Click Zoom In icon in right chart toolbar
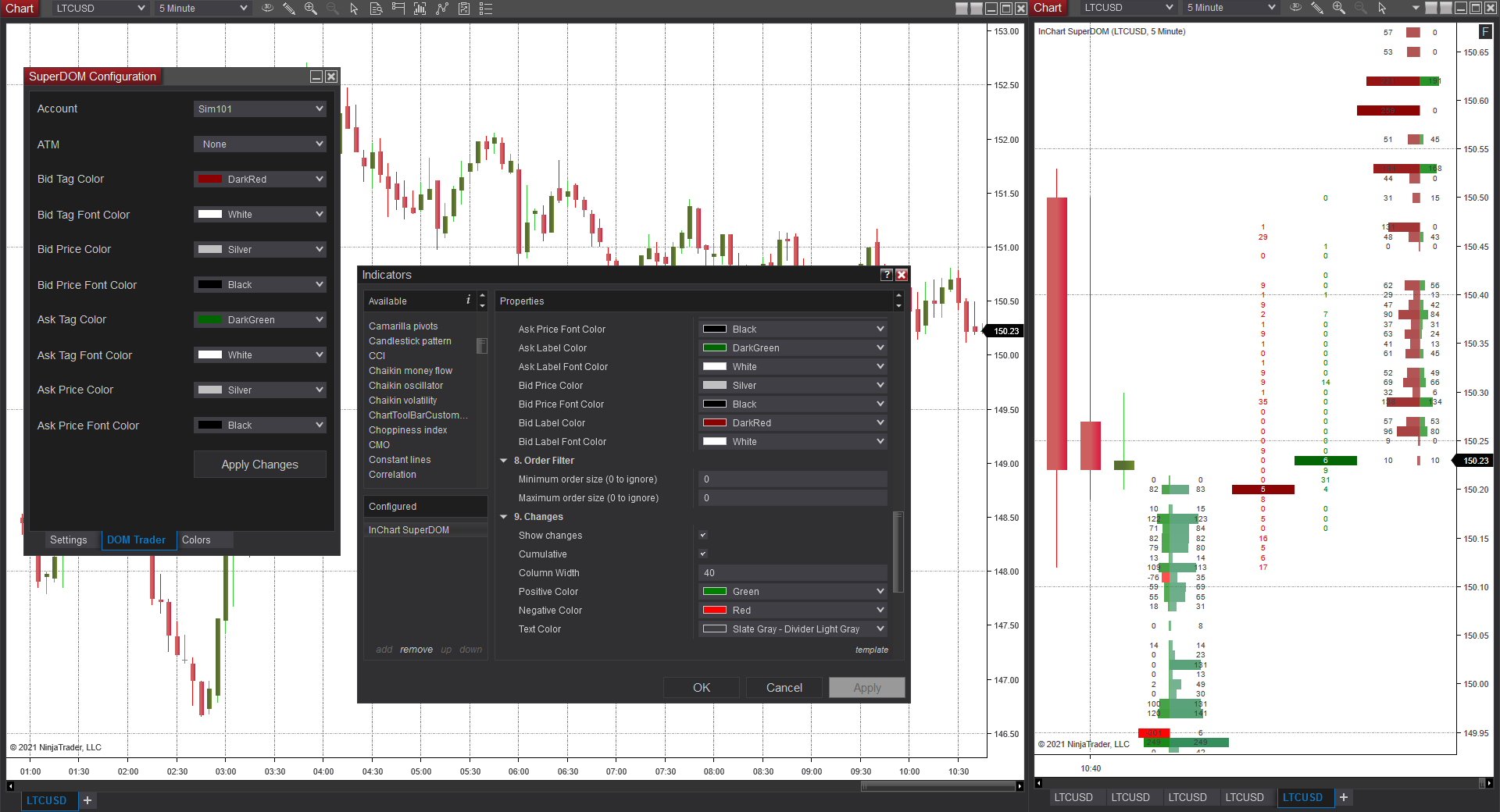The width and height of the screenshot is (1500, 812). (1339, 7)
